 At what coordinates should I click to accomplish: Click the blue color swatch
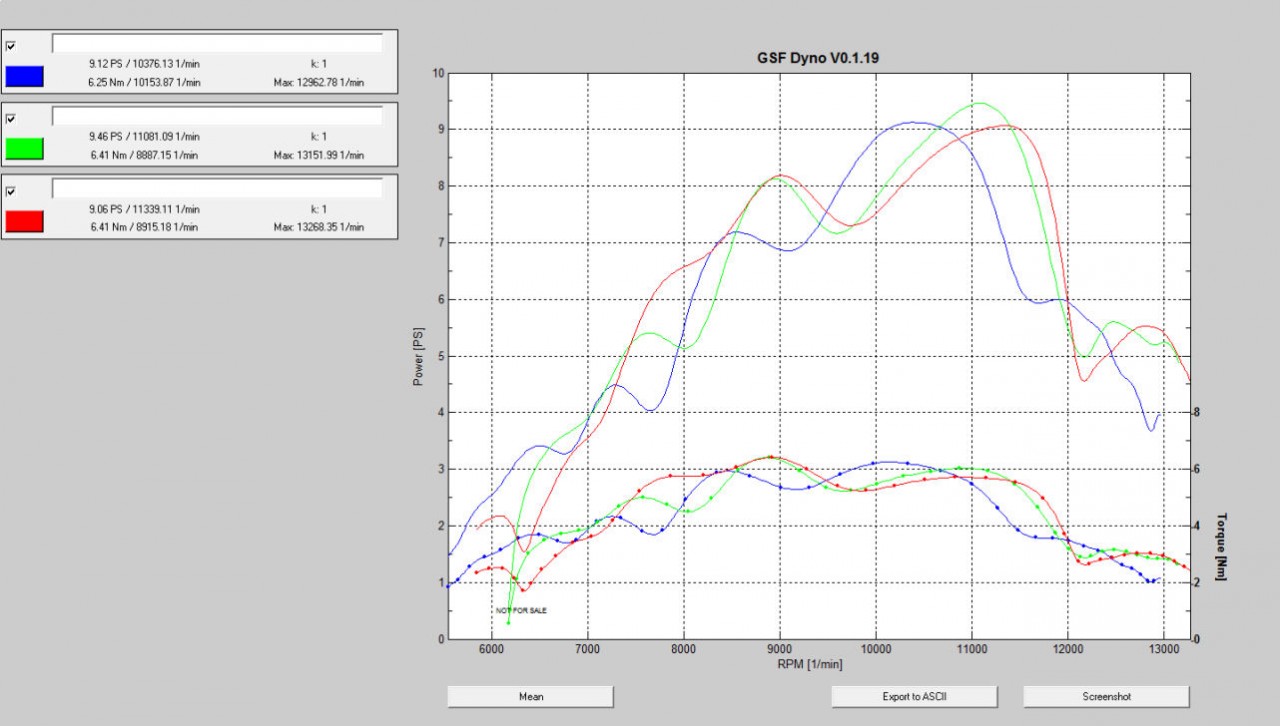(24, 76)
